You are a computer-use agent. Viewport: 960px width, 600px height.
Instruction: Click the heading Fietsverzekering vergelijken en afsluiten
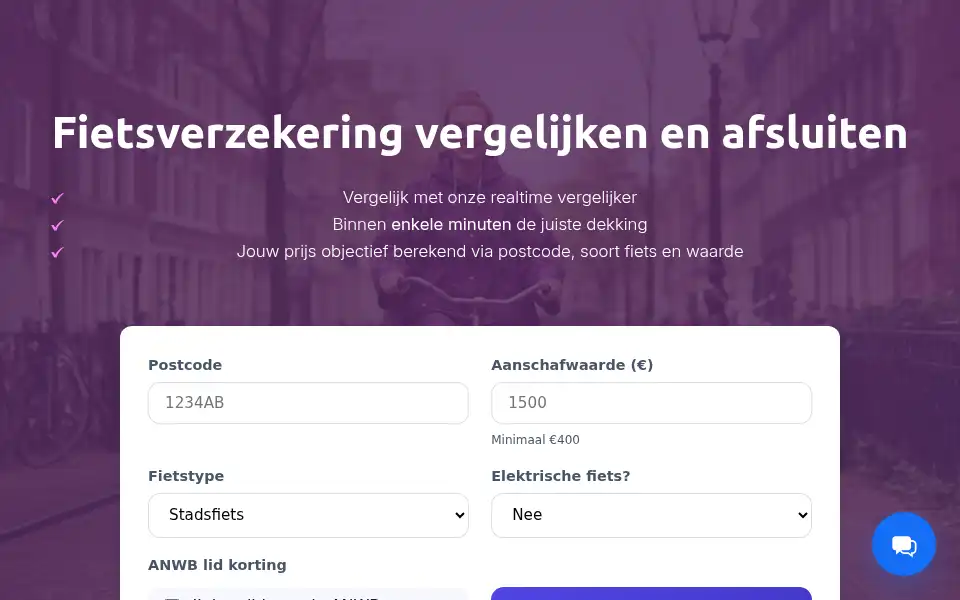pyautogui.click(x=480, y=133)
